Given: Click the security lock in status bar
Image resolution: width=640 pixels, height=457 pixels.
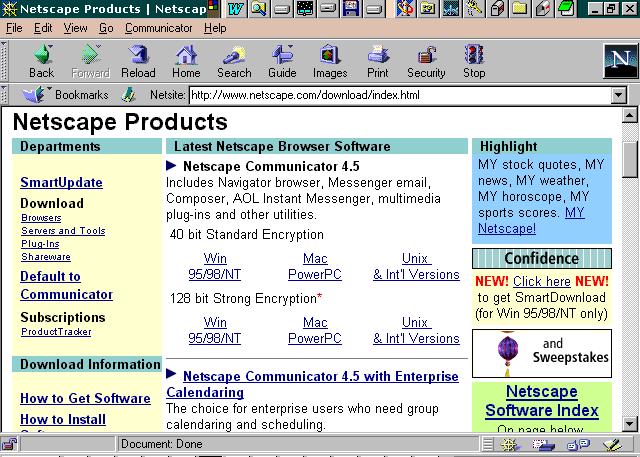Looking at the screenshot, I should [9, 444].
